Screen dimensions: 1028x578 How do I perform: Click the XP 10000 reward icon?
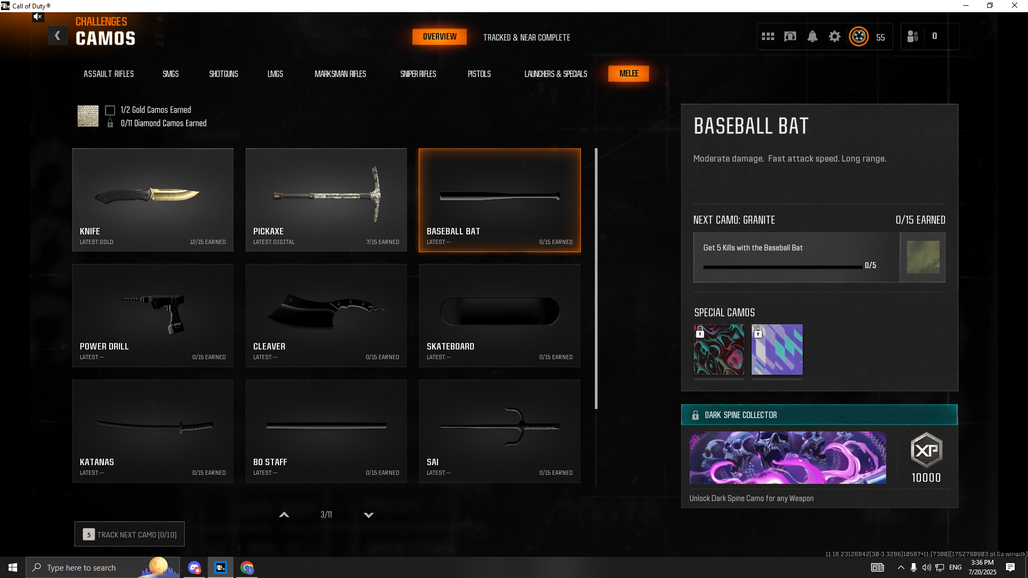(926, 451)
